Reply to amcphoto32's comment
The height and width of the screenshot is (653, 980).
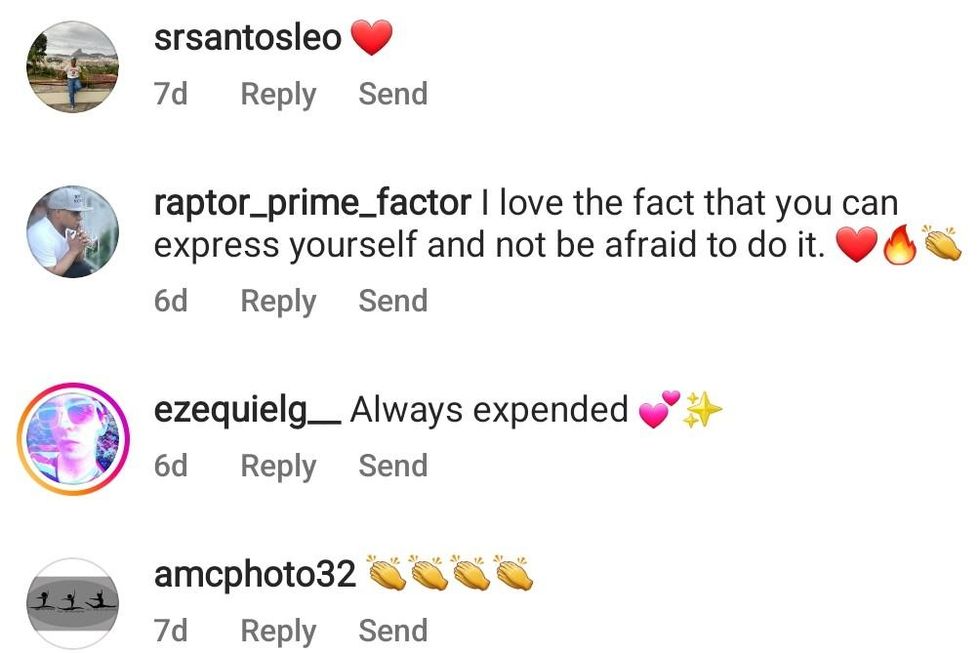(x=278, y=631)
